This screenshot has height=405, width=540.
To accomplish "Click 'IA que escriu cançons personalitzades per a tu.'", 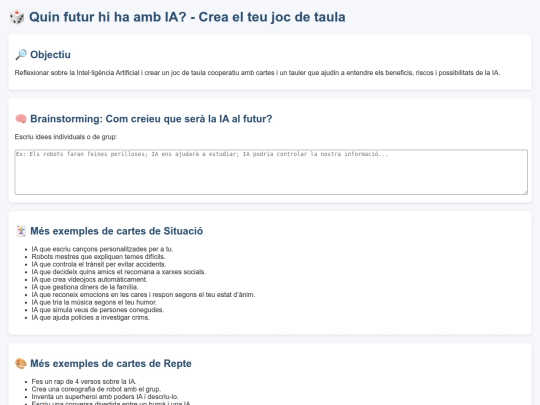I will (102, 249).
